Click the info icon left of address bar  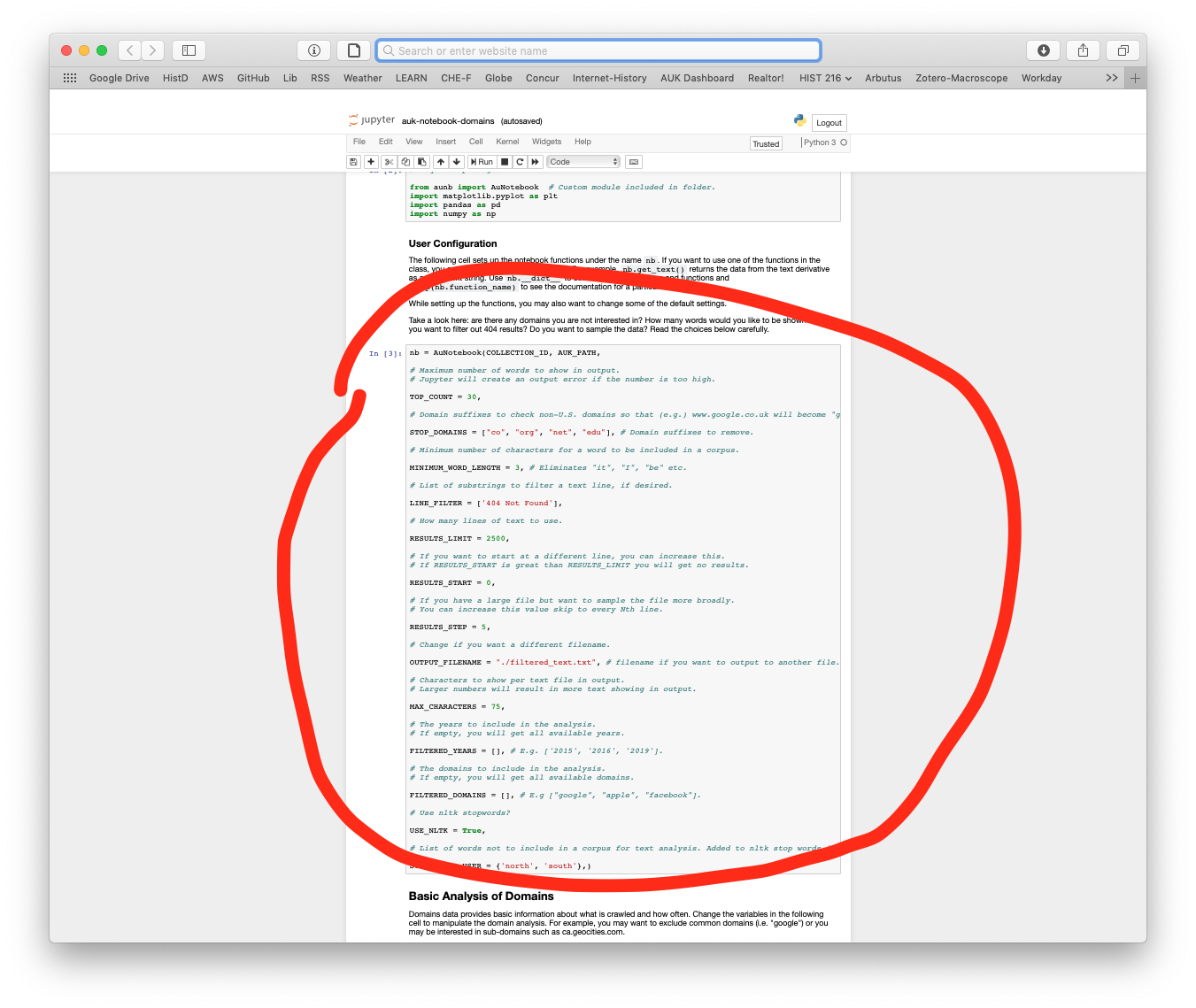313,50
